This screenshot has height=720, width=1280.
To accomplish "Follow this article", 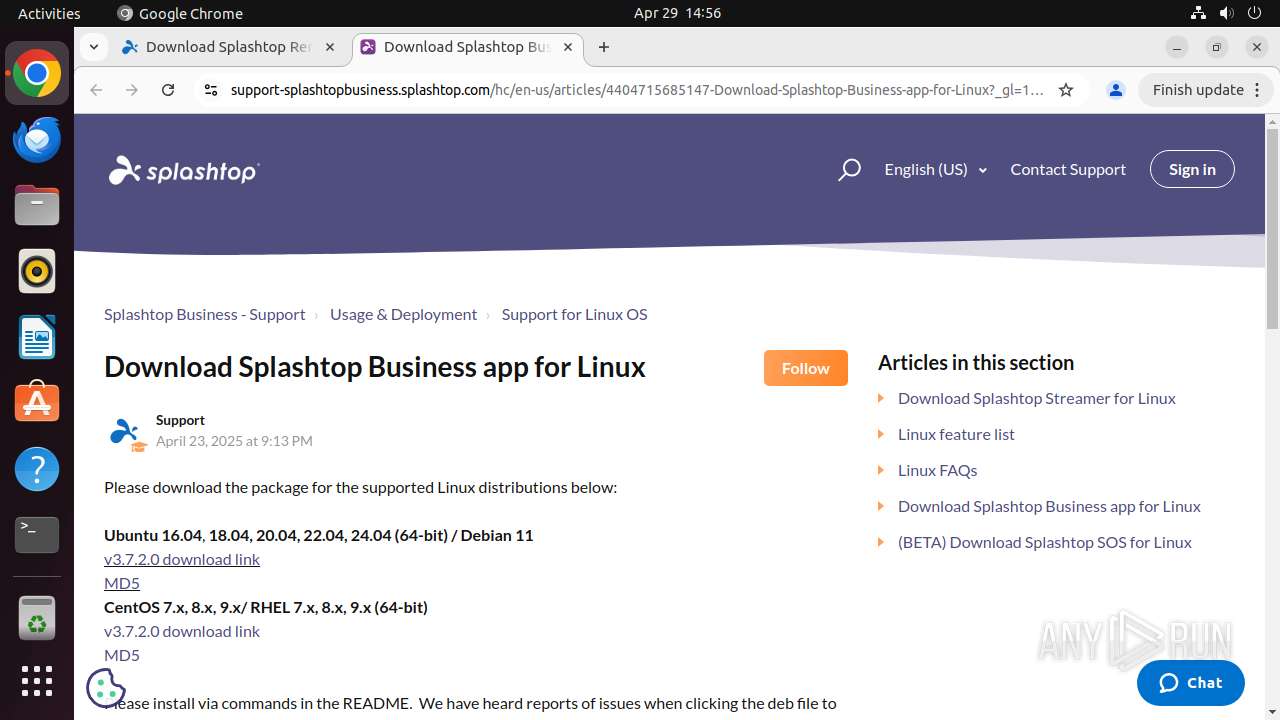I will click(806, 368).
